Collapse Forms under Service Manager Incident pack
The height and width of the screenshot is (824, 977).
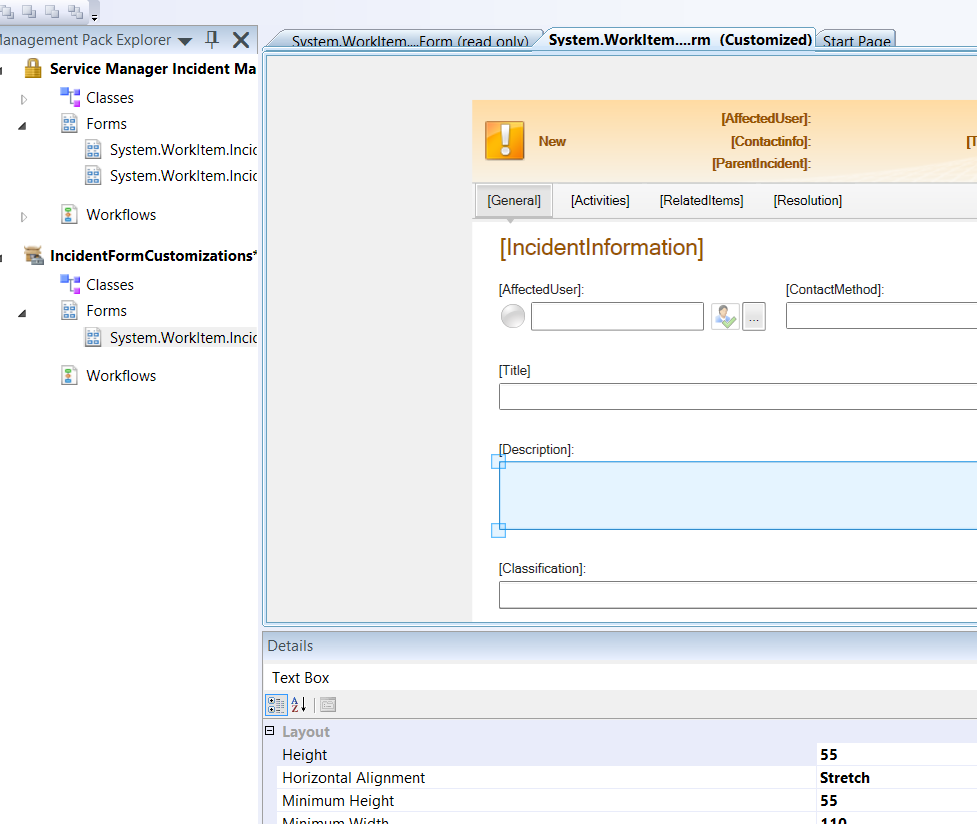point(22,125)
